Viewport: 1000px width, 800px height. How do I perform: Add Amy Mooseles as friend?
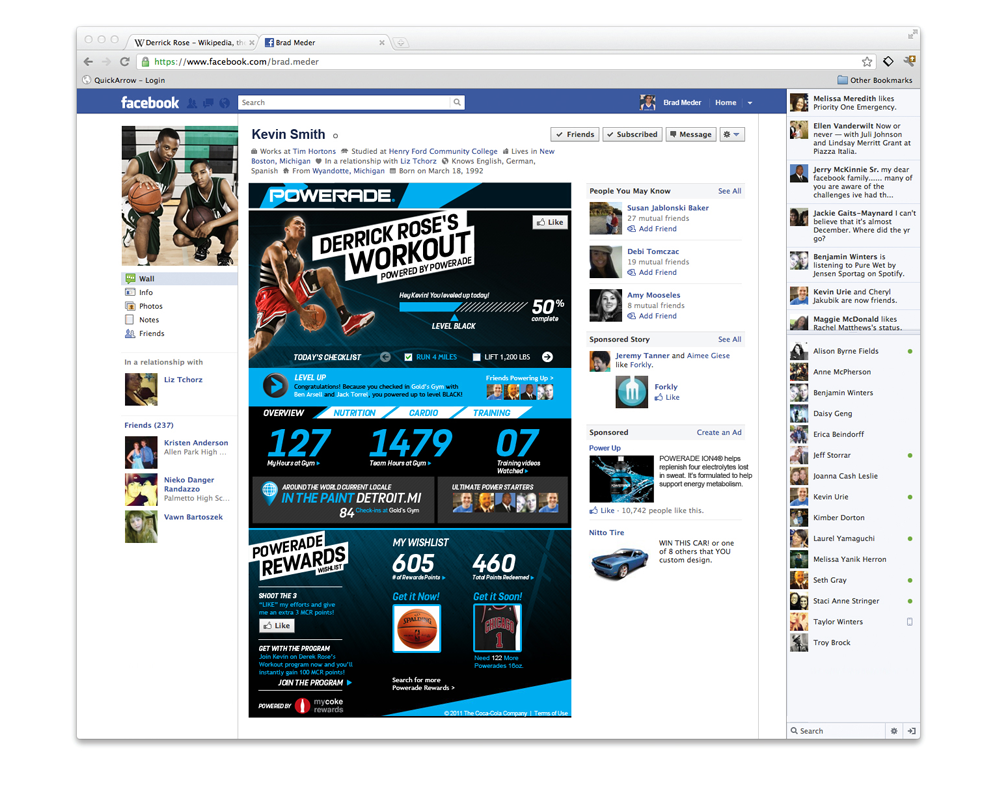(x=652, y=316)
